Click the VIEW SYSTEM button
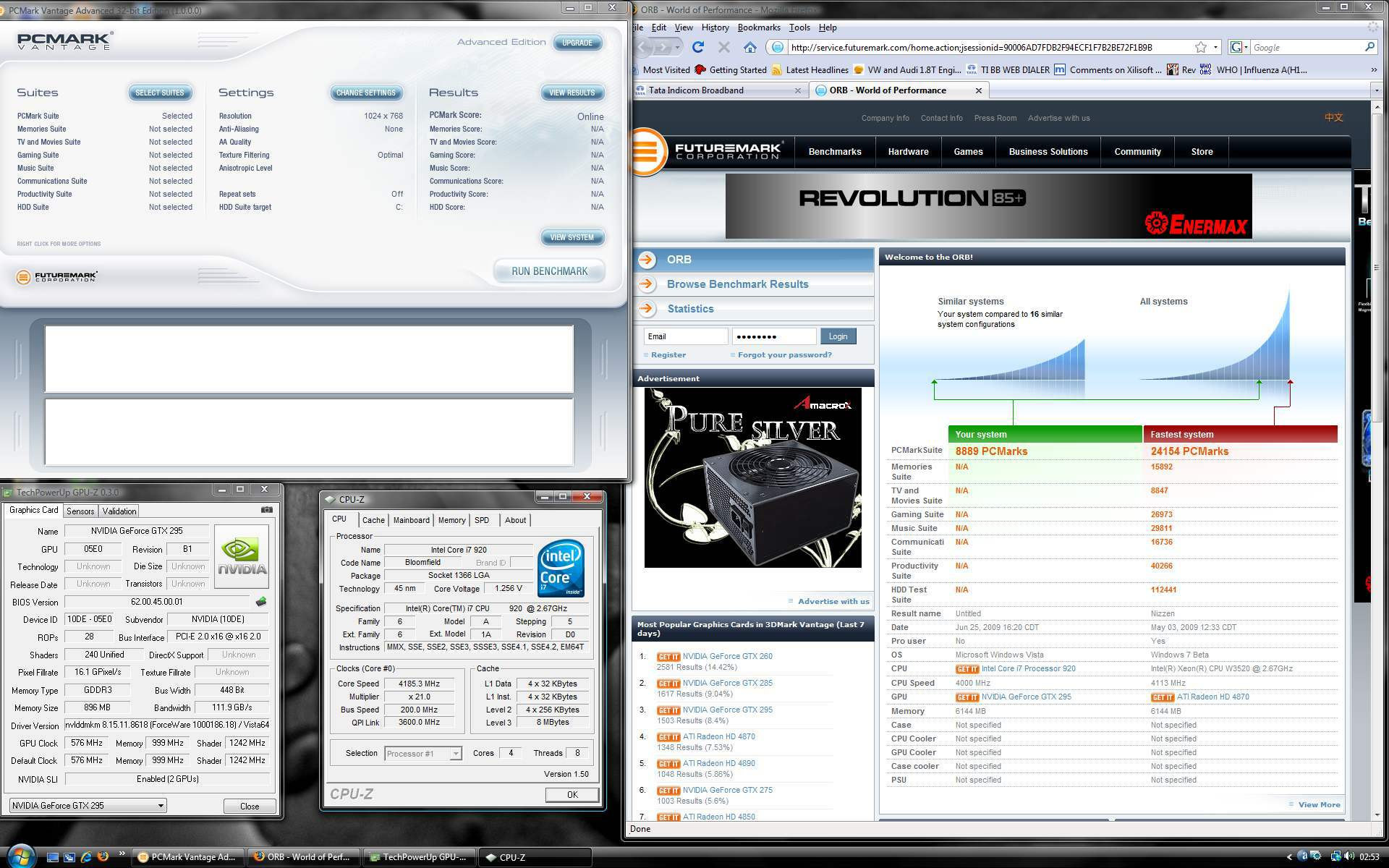The image size is (1389, 868). coord(572,237)
